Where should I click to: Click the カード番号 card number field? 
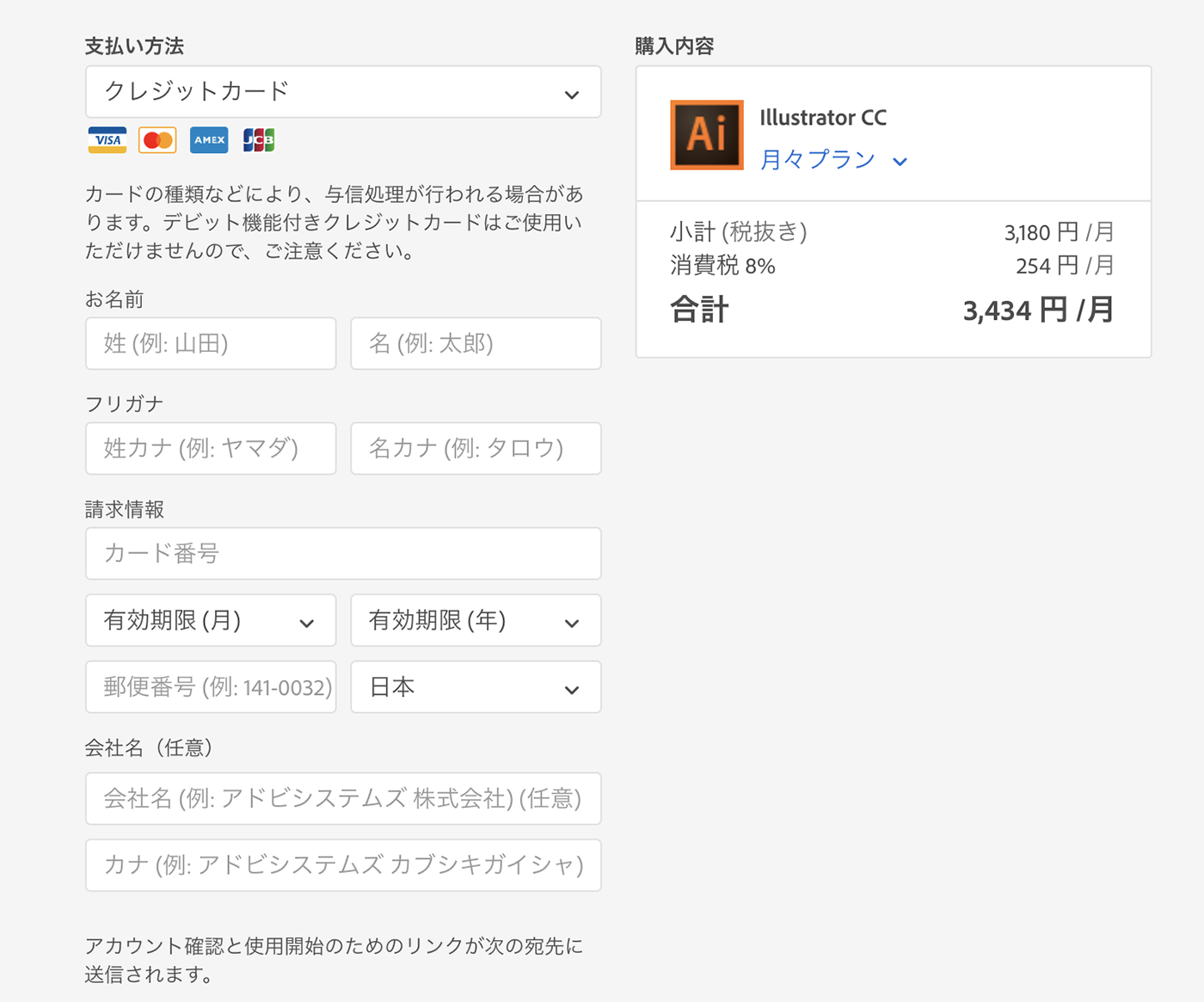pos(343,554)
